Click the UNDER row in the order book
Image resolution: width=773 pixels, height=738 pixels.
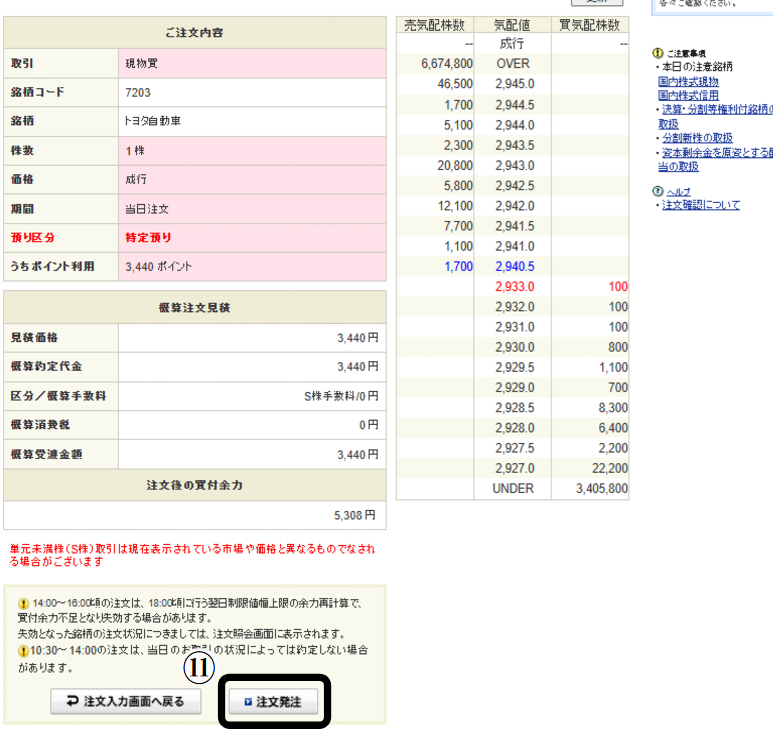point(513,489)
